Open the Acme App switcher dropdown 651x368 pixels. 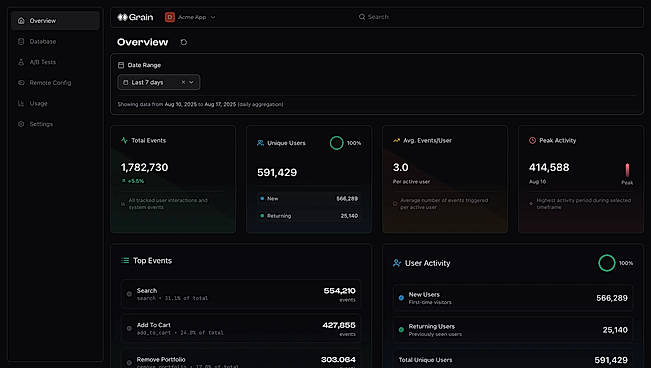tap(191, 17)
